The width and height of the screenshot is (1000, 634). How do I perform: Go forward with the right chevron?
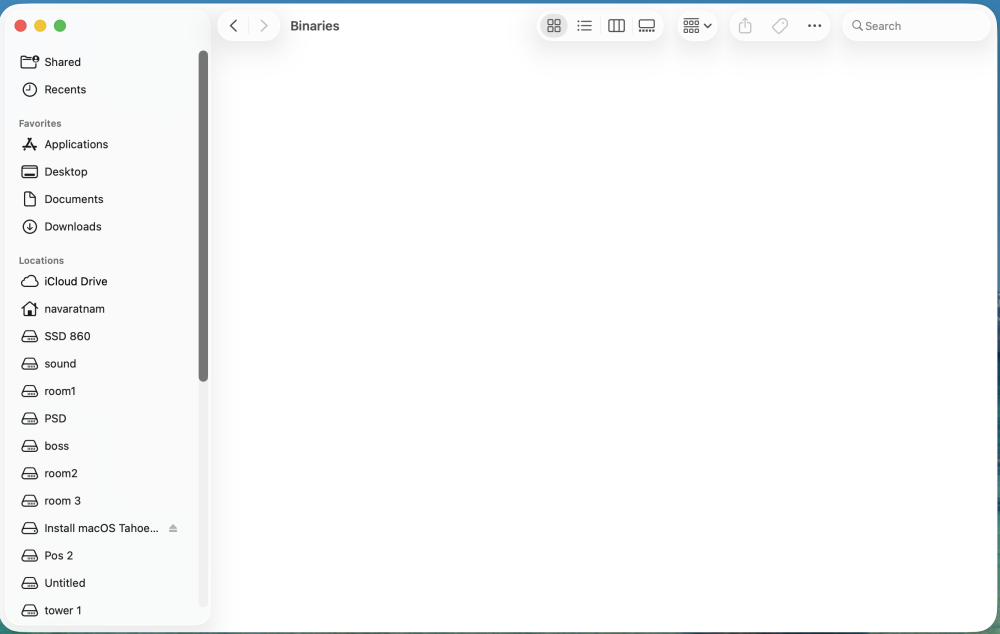tap(263, 26)
